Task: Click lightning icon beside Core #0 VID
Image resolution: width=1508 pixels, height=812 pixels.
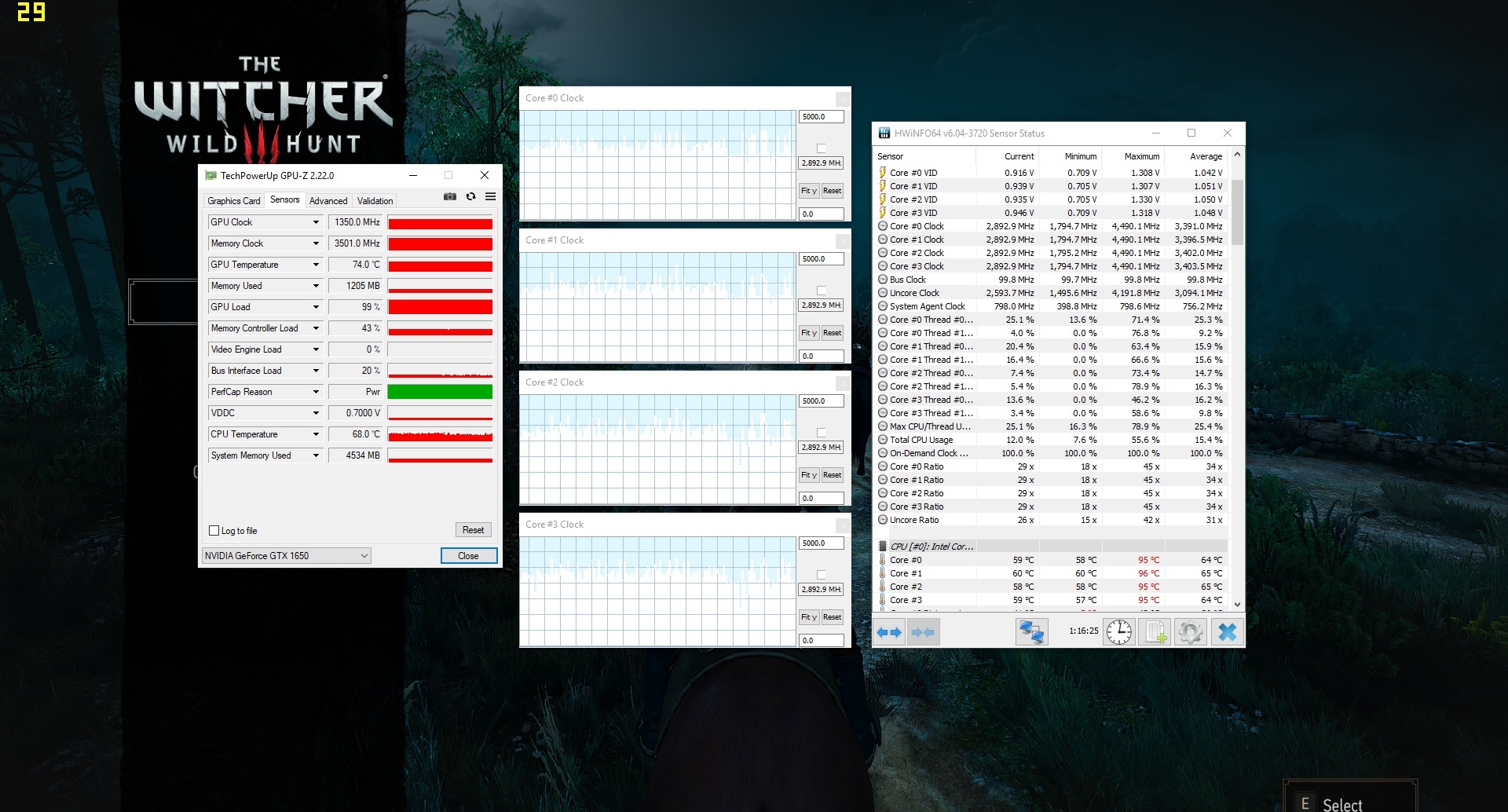Action: (883, 173)
